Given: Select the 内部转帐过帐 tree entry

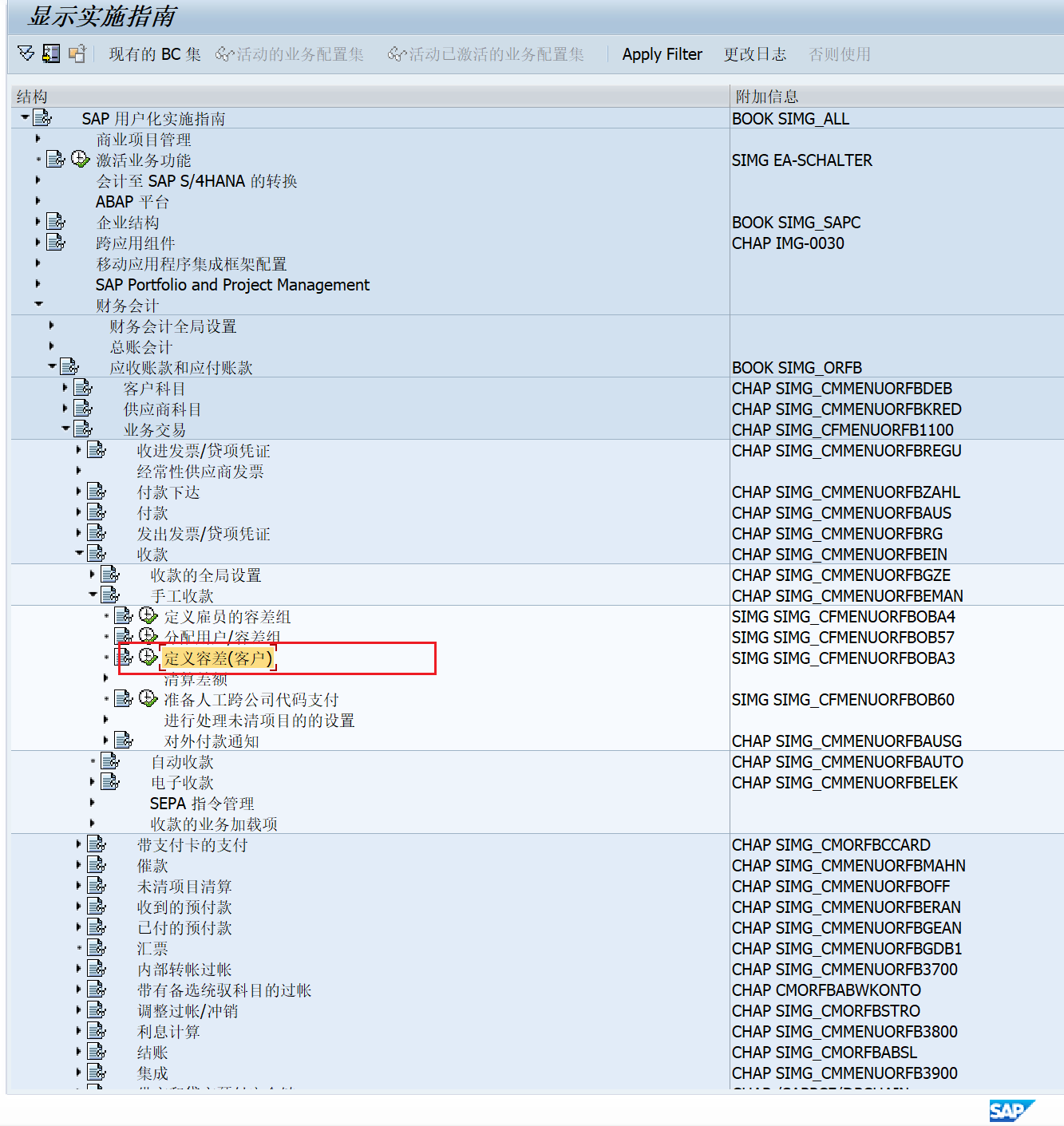Looking at the screenshot, I should point(184,970).
